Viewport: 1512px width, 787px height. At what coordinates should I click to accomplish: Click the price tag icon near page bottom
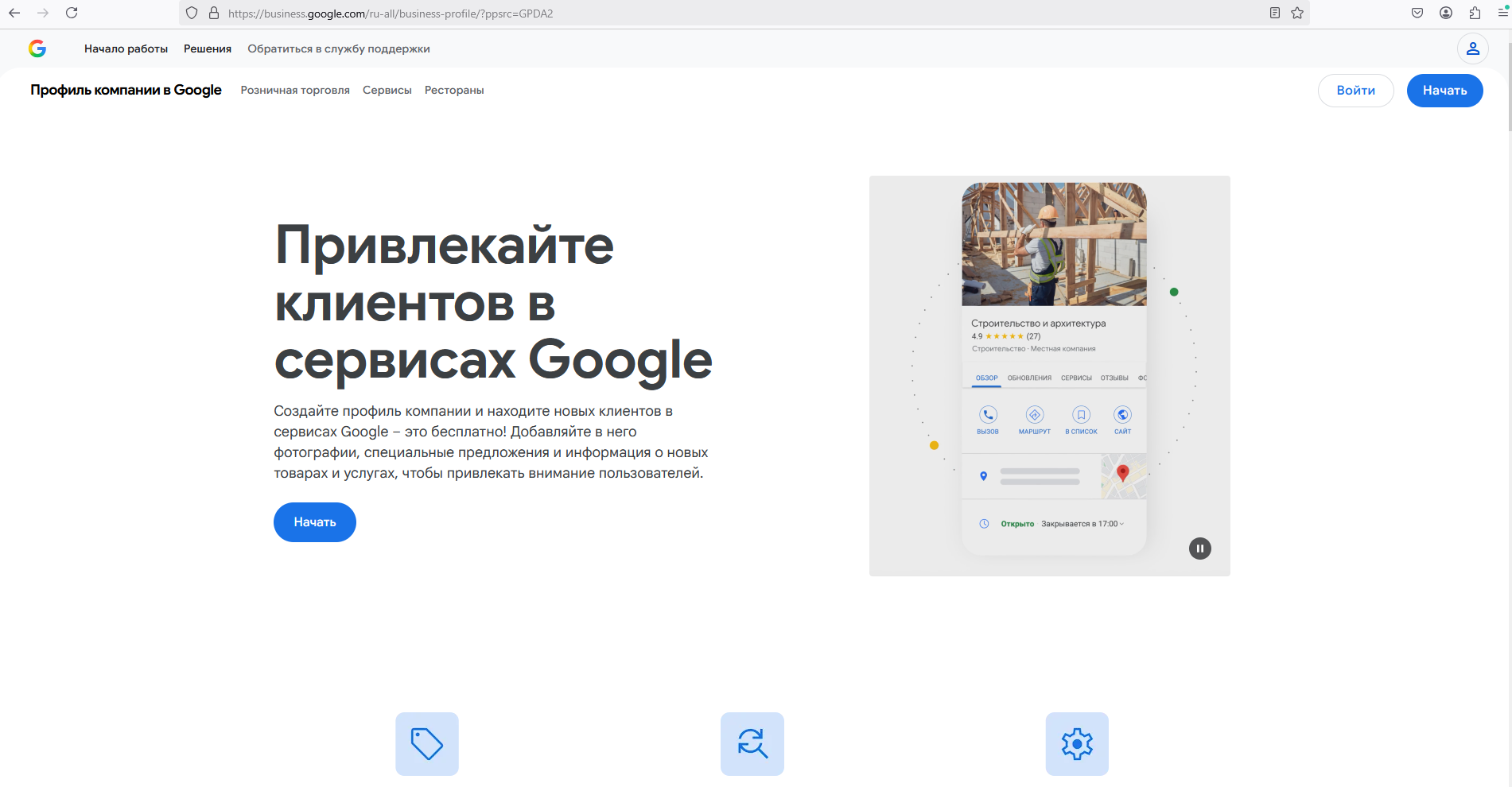click(426, 744)
